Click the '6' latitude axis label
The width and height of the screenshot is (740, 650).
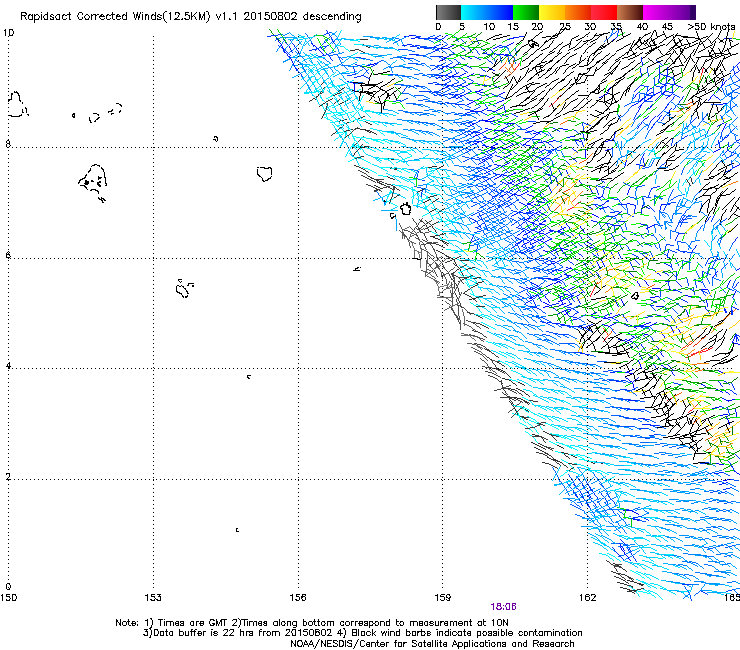pos(8,255)
